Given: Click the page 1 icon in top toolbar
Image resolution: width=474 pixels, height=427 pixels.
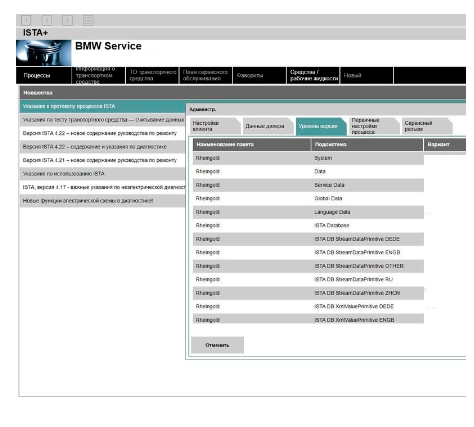Looking at the screenshot, I should (x=26, y=21).
